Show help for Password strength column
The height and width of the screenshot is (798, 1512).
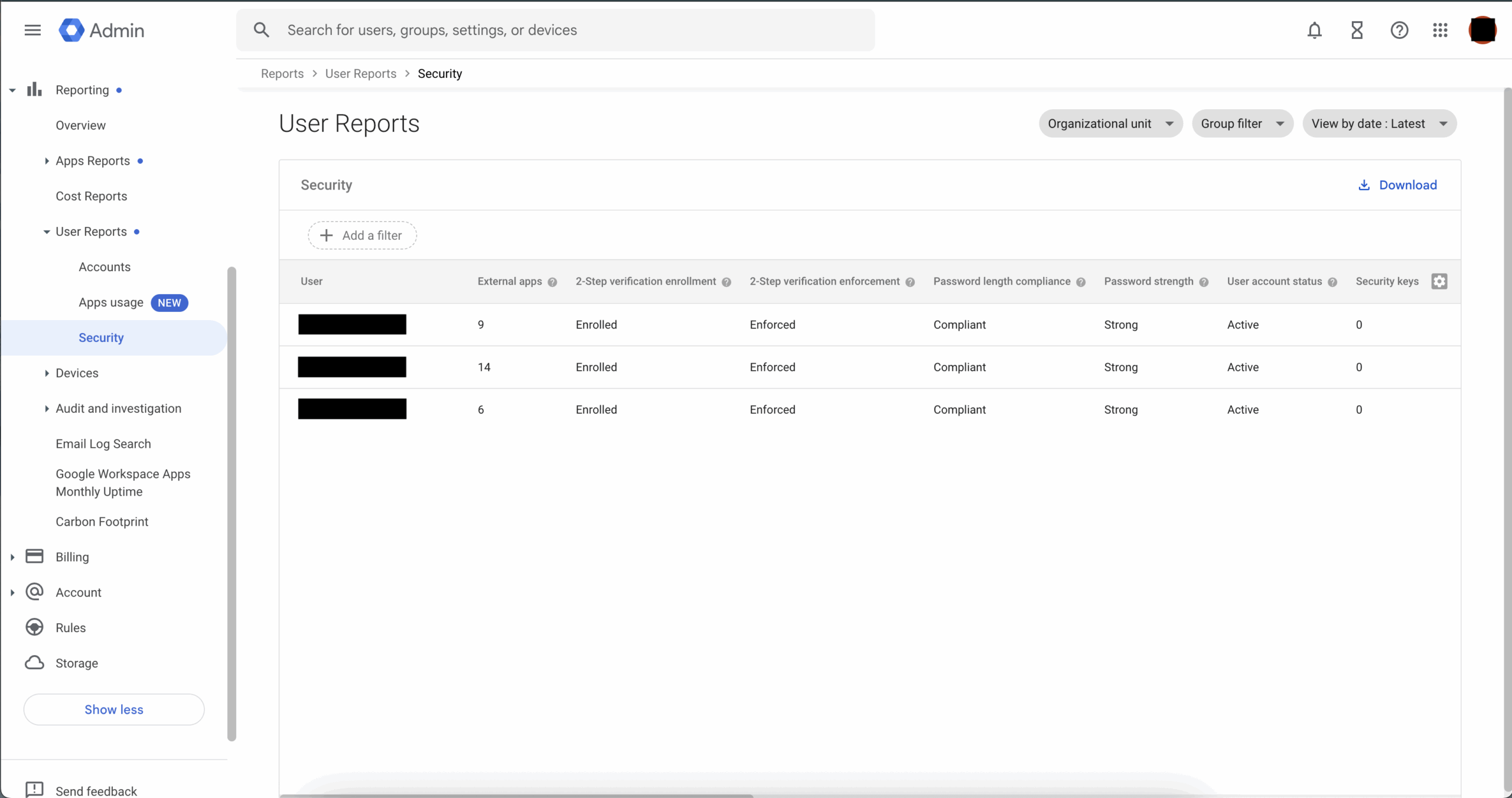pyautogui.click(x=1204, y=282)
